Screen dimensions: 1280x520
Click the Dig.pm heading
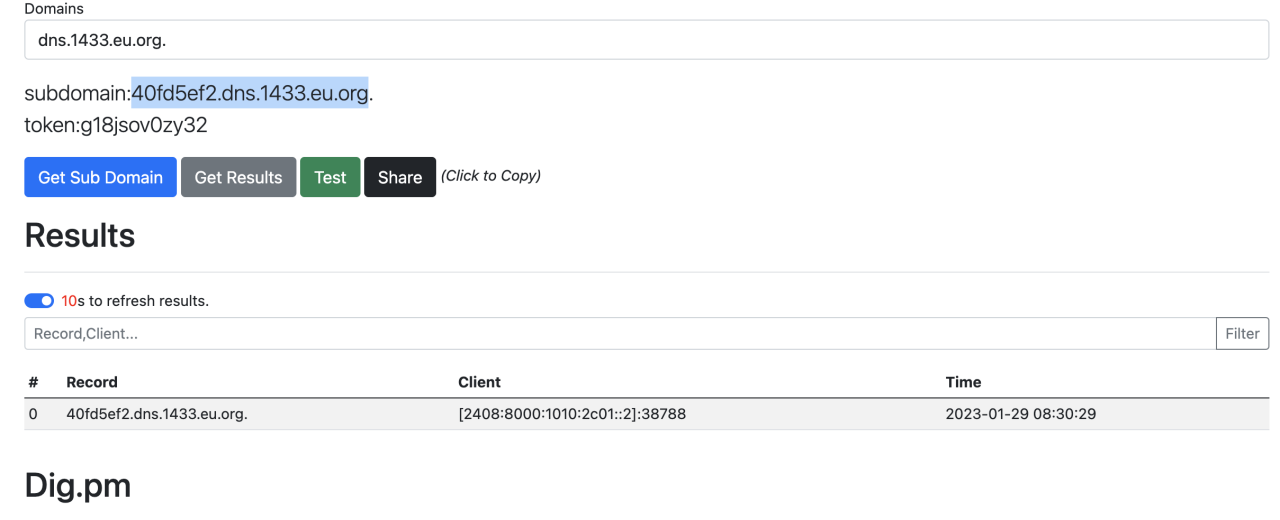point(78,486)
